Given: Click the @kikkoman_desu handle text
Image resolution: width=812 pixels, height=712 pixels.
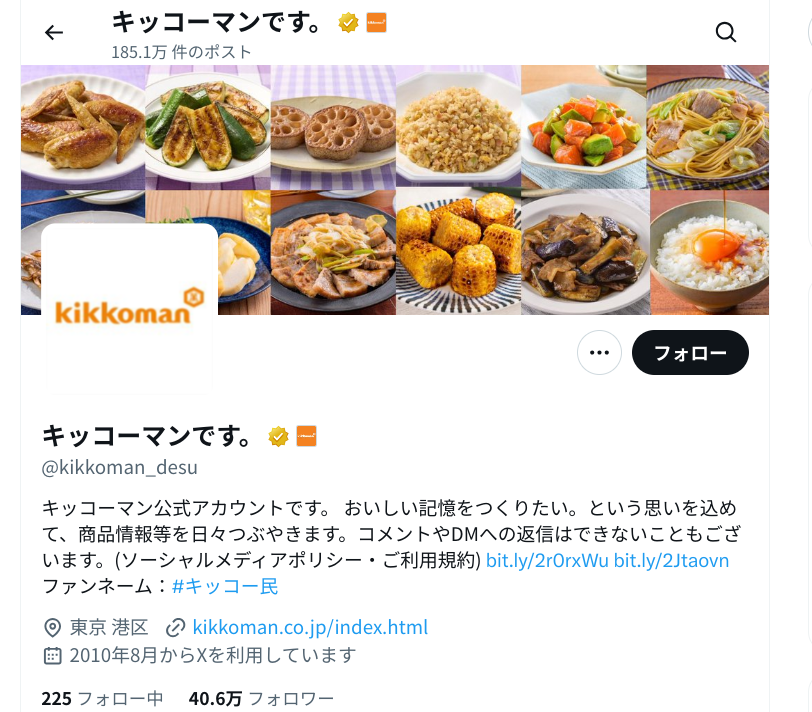Looking at the screenshot, I should (x=120, y=468).
